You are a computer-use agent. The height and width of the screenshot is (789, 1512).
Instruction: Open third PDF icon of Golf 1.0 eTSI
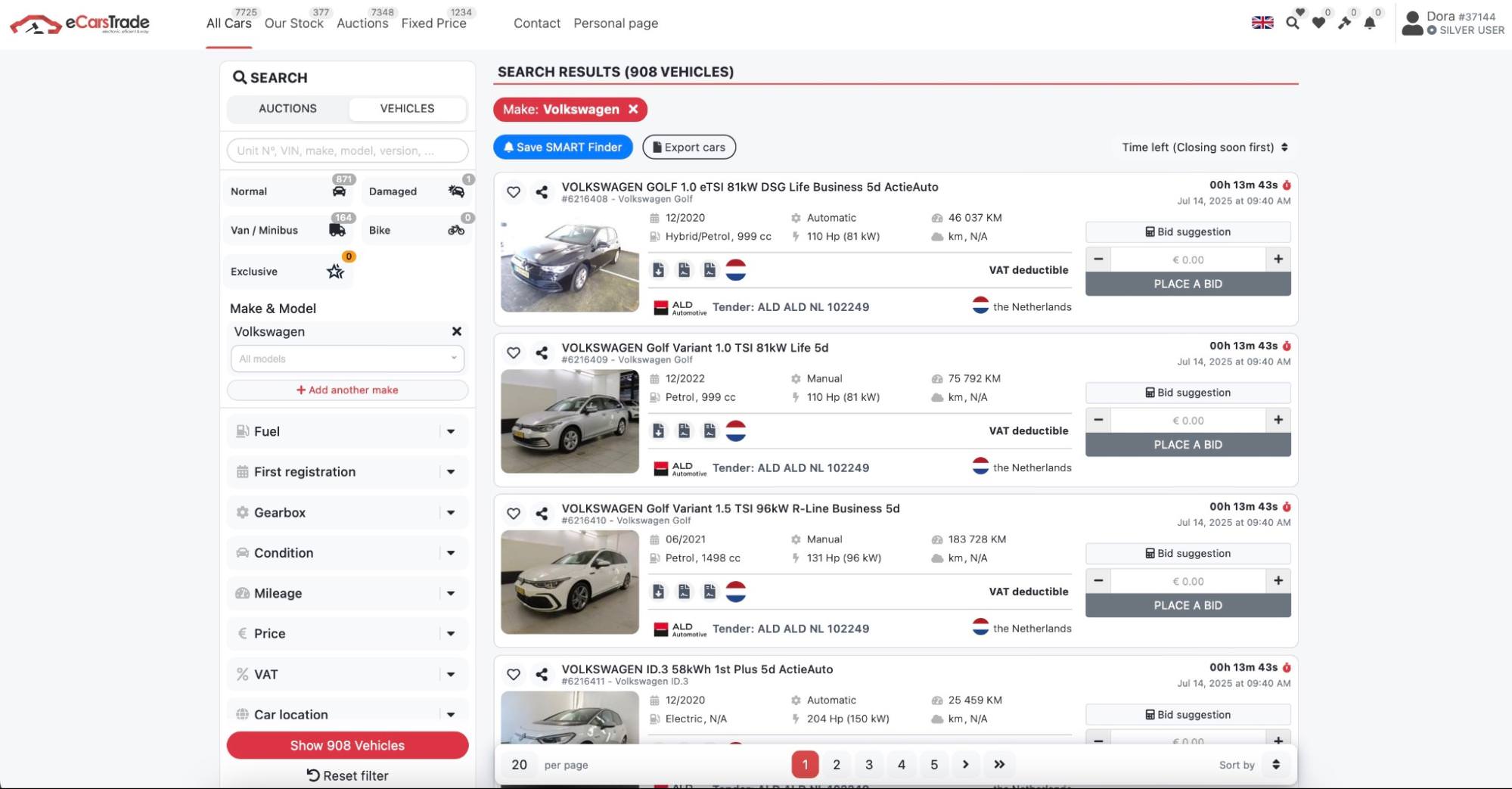[709, 270]
